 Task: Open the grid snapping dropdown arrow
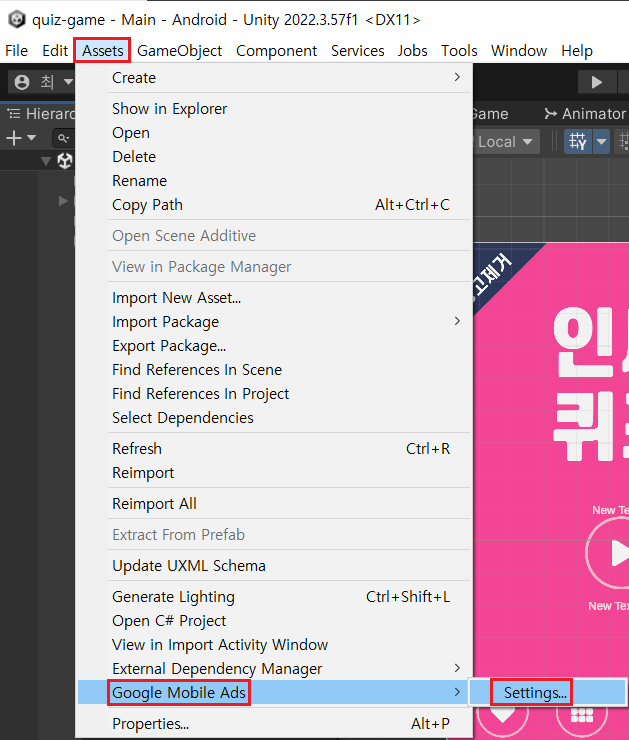pos(601,141)
